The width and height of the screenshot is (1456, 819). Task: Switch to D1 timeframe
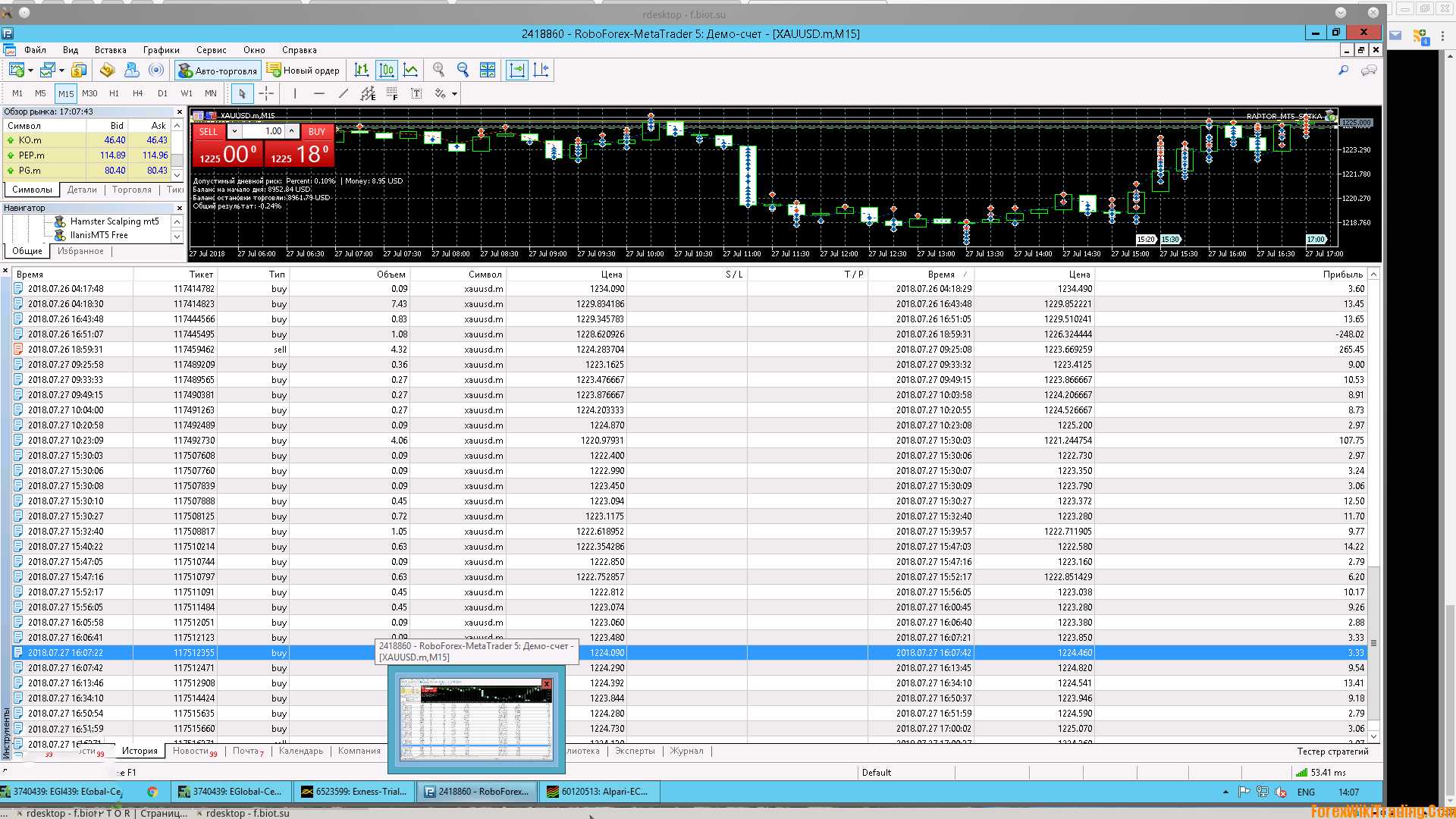[x=162, y=93]
